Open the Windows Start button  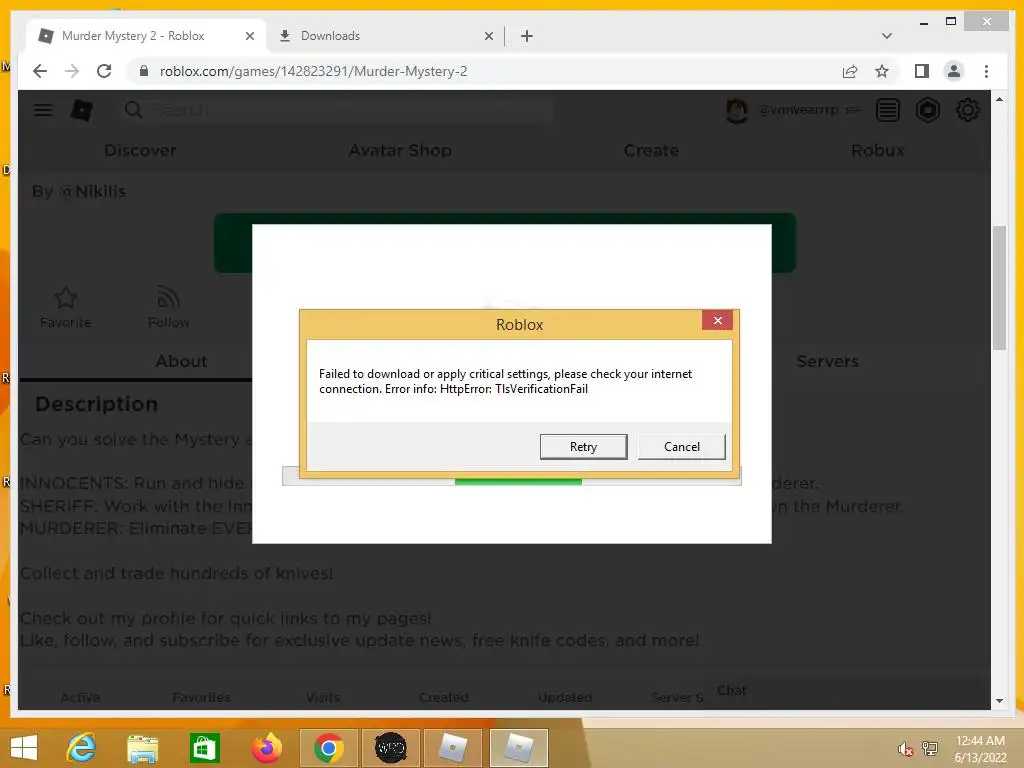[24, 748]
